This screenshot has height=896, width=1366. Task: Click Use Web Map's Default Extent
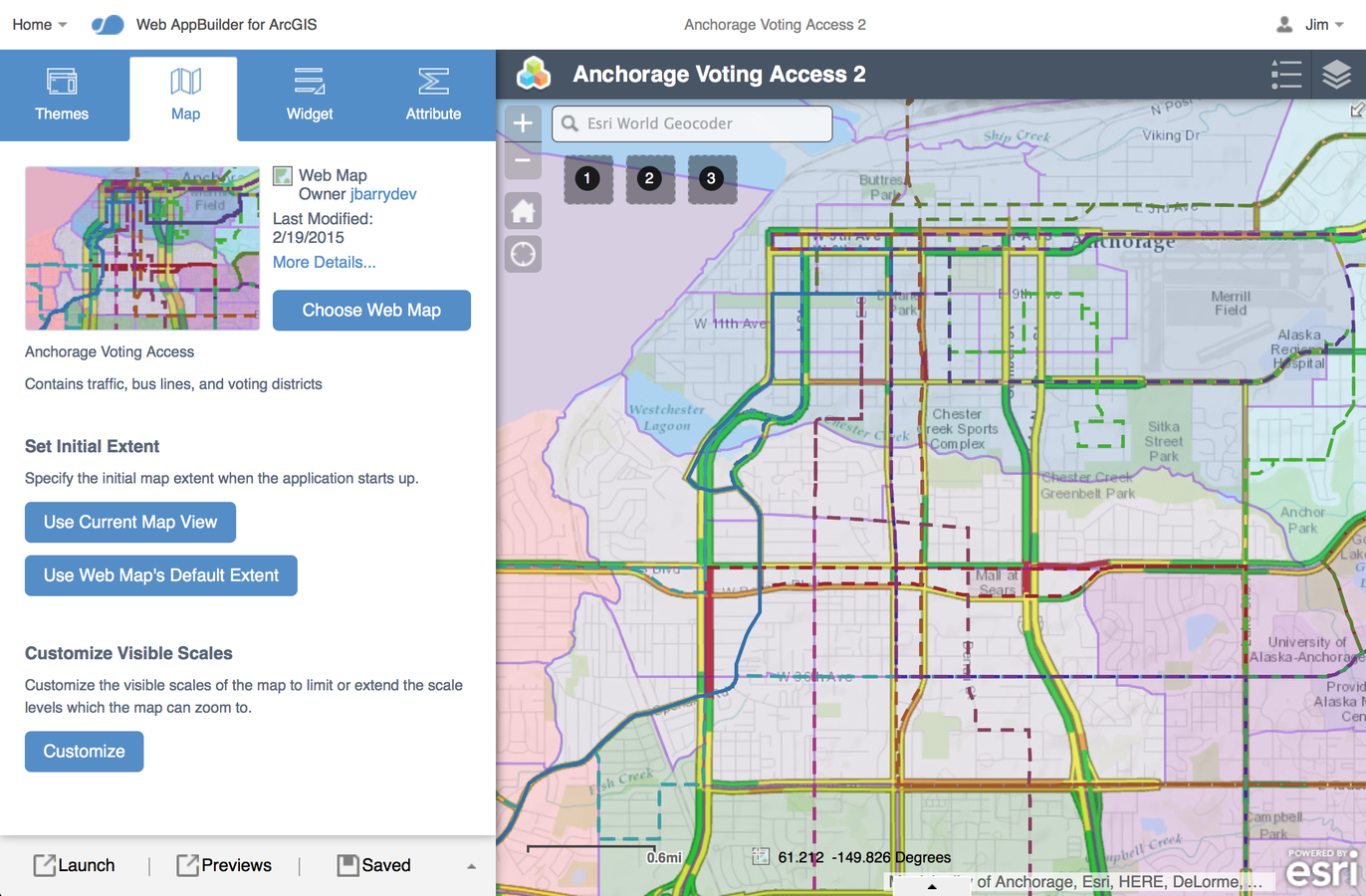coord(161,575)
